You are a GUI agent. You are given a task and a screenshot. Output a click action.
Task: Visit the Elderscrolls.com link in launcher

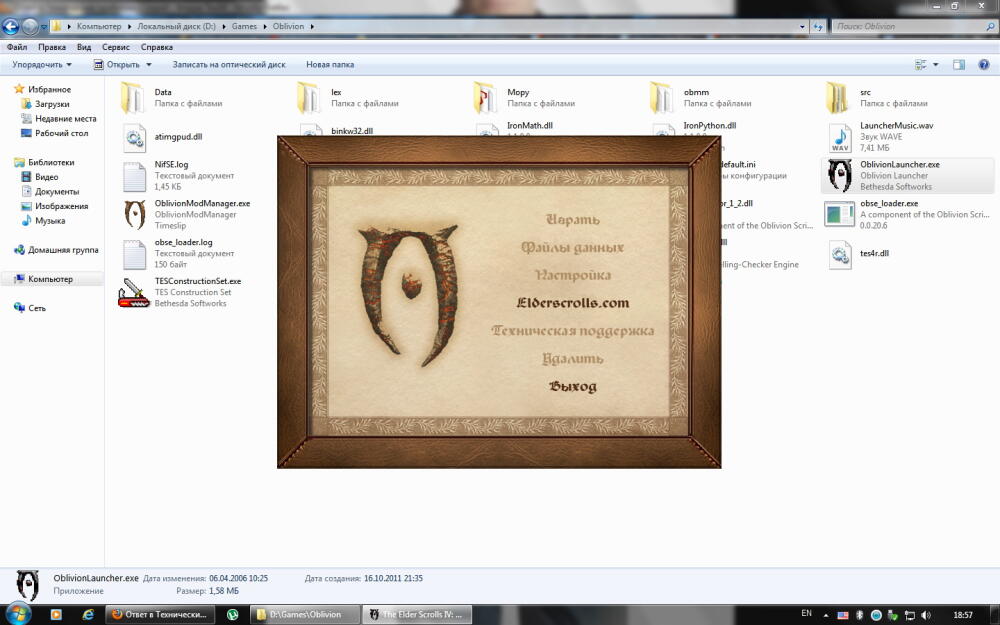573,303
